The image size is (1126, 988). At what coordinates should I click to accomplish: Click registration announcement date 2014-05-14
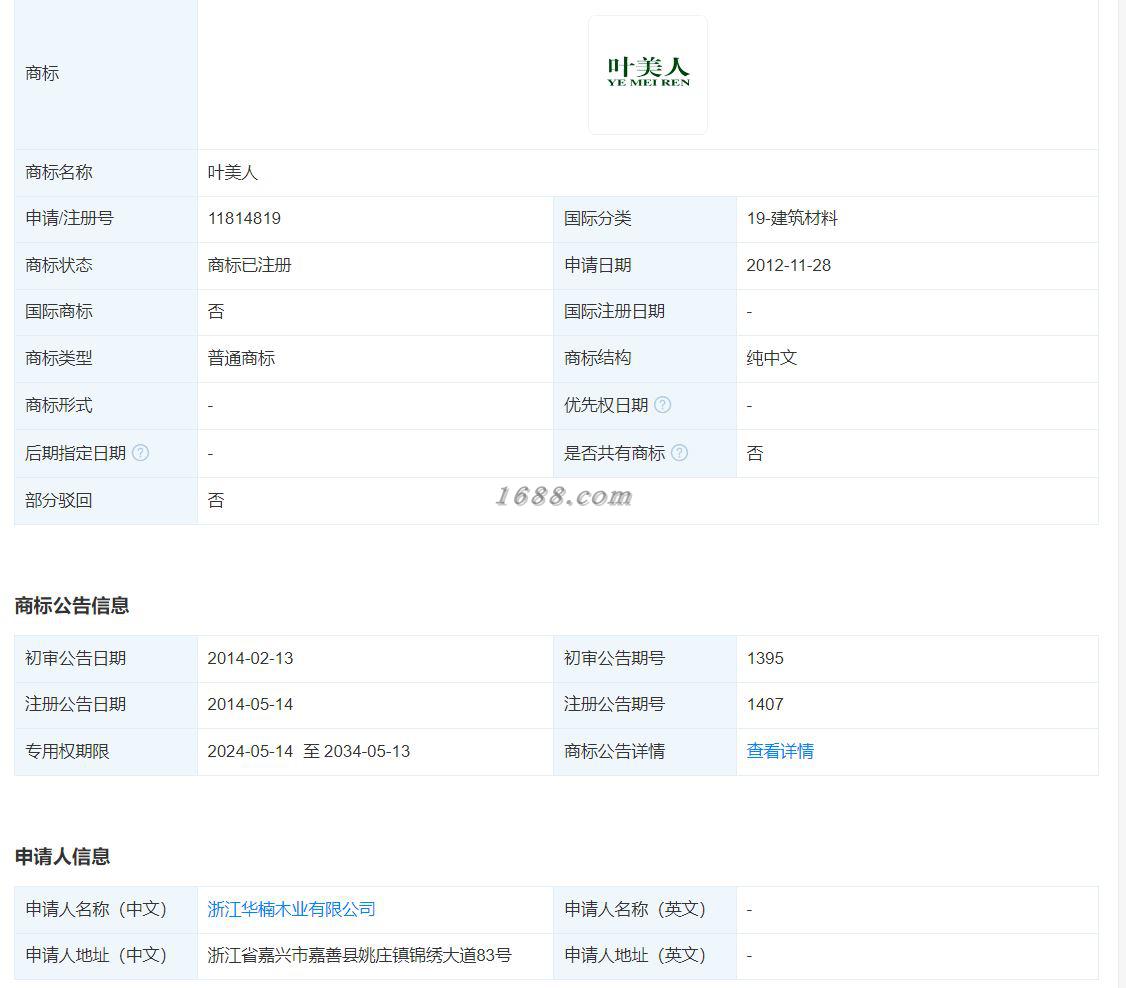tap(250, 704)
